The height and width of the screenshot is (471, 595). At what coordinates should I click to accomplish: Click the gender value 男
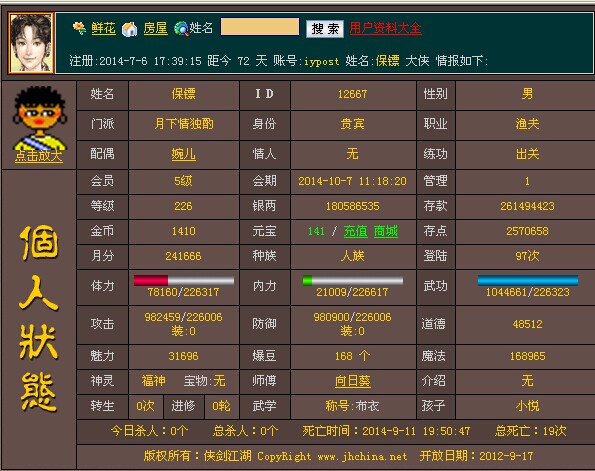pos(527,94)
